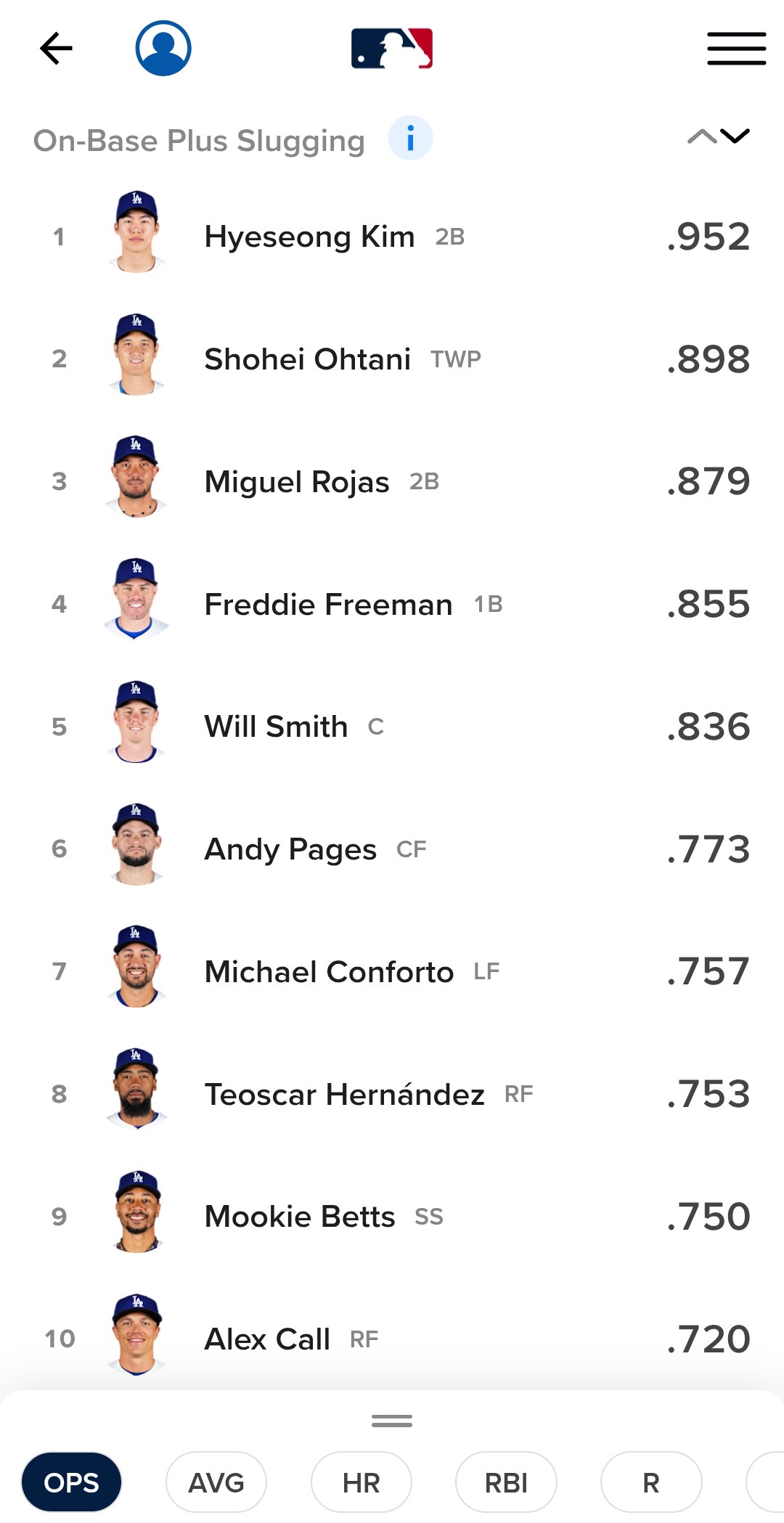Show On-Base Plus Slugging info

(410, 138)
